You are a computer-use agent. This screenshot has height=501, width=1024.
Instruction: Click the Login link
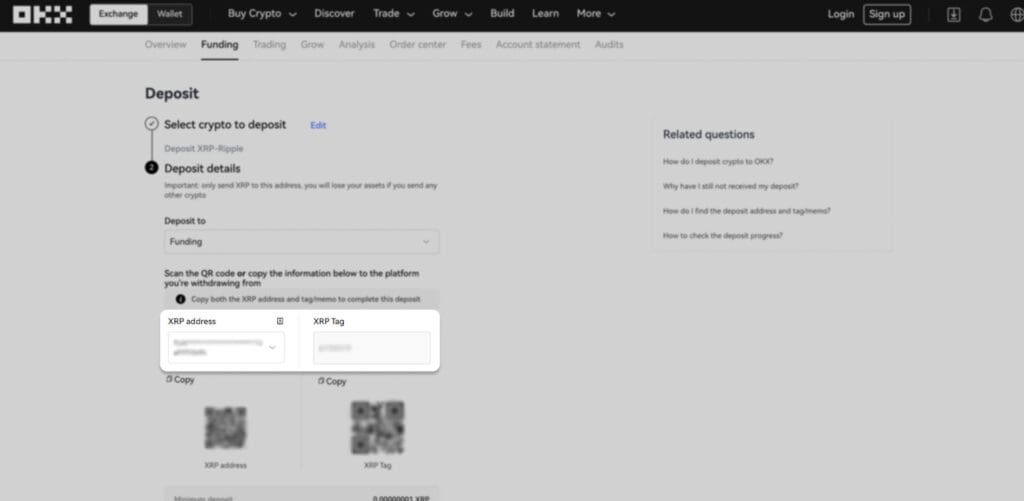click(840, 14)
